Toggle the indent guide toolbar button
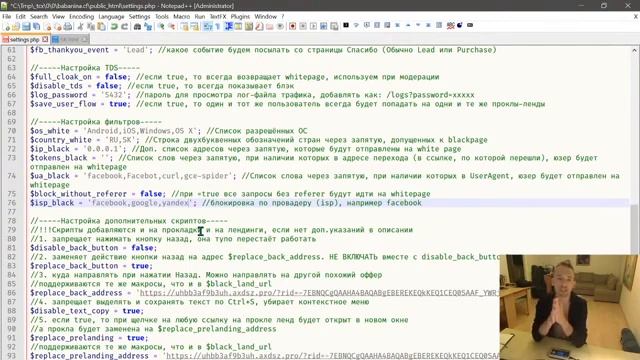The image size is (640, 360). tap(229, 26)
